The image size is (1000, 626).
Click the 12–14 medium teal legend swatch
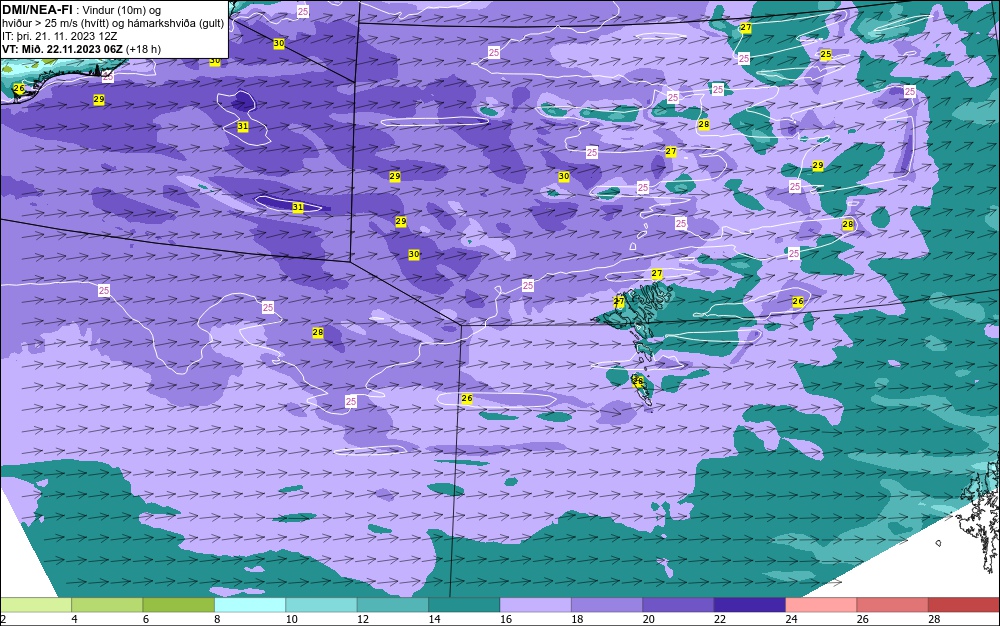[393, 605]
